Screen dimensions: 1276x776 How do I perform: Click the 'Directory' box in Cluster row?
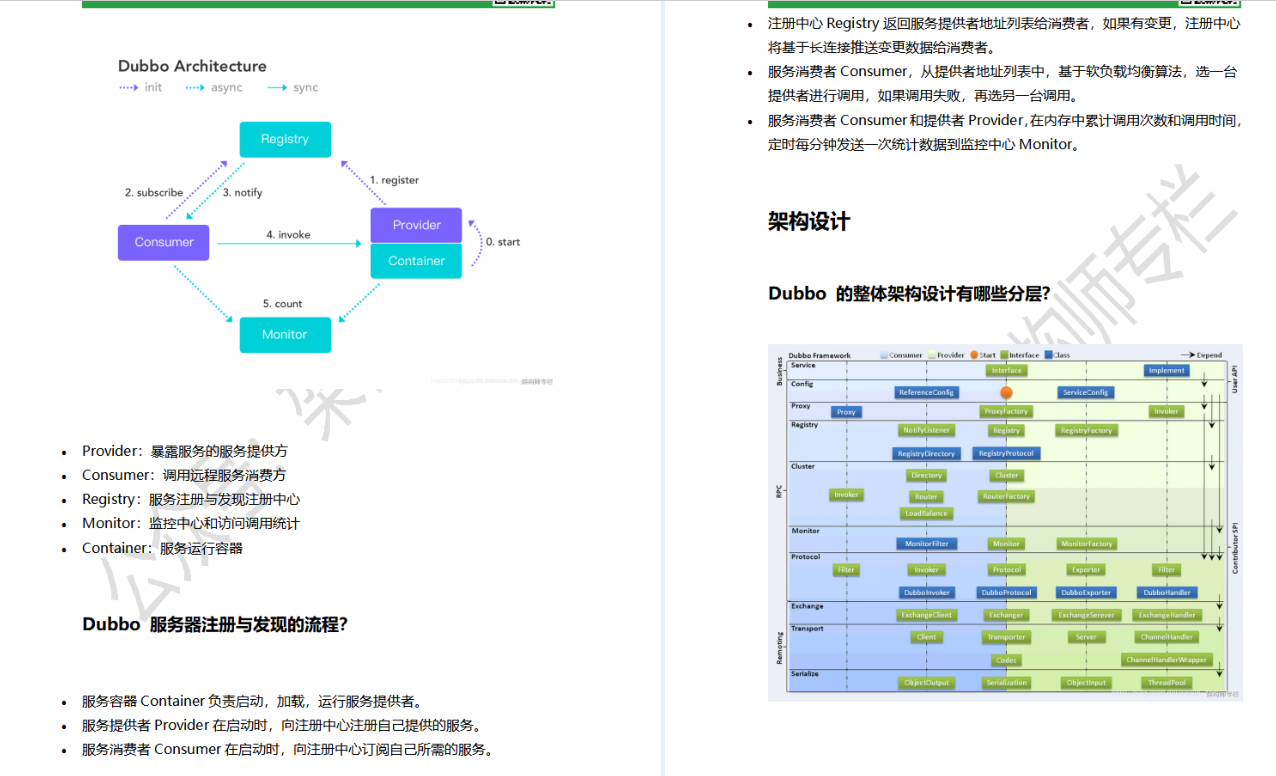tap(926, 475)
